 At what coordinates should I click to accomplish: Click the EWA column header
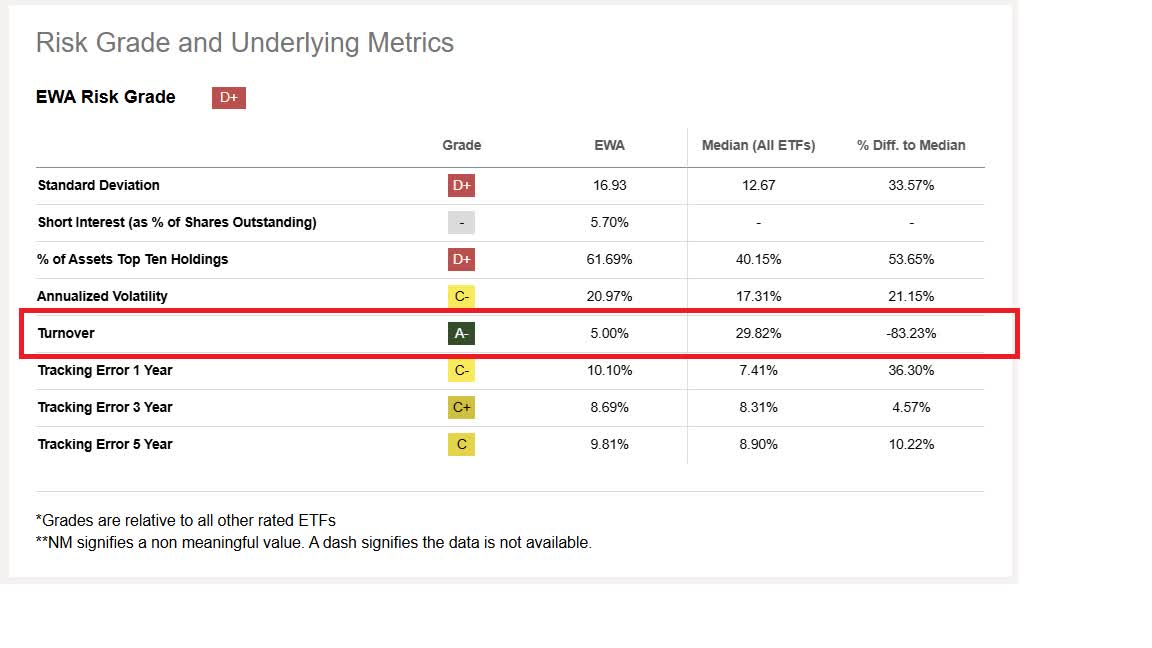tap(609, 145)
